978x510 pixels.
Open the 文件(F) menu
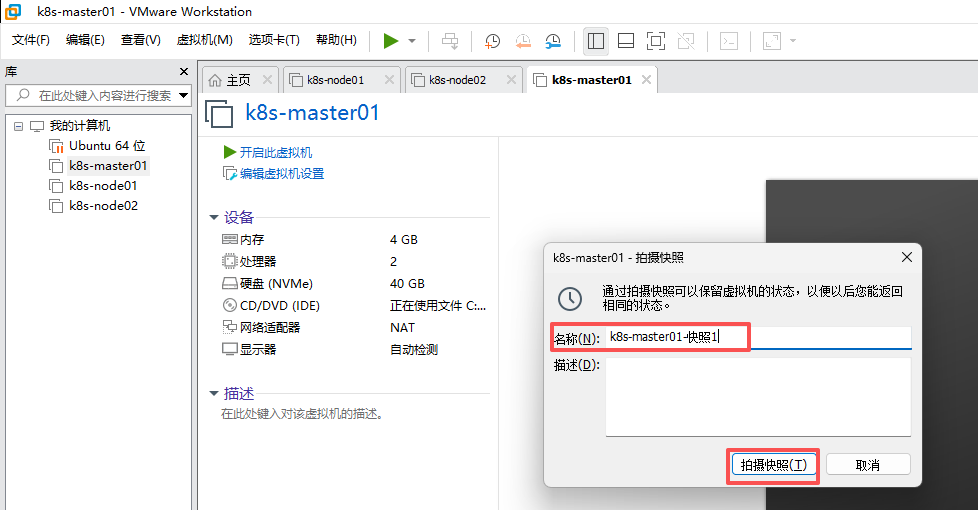click(x=31, y=40)
